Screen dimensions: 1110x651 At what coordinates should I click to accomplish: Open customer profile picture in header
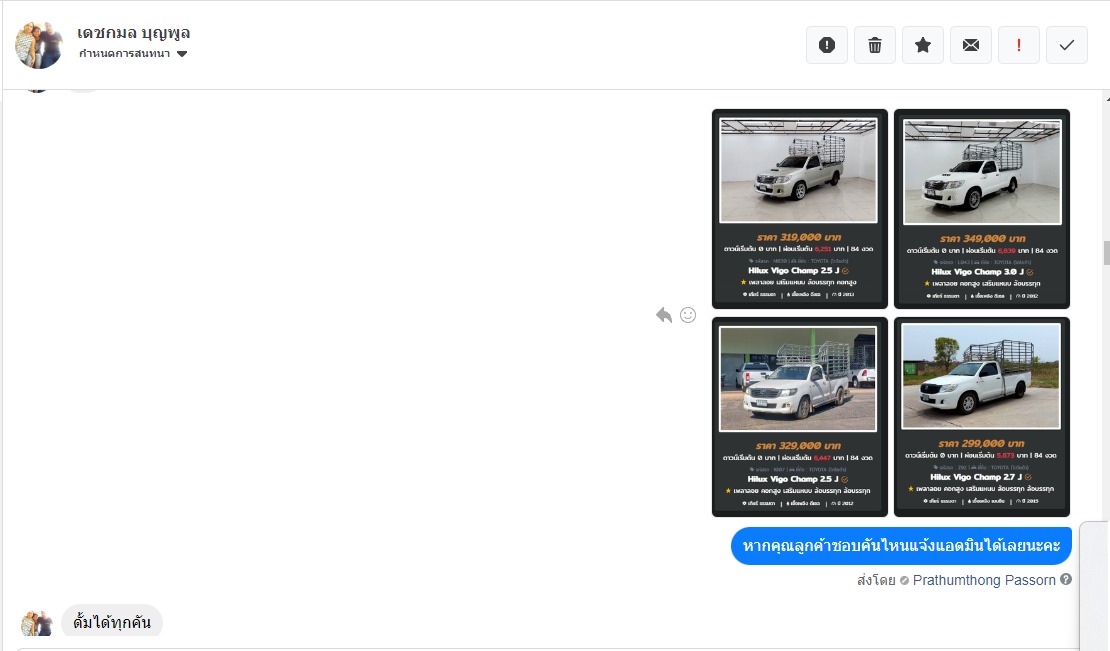pyautogui.click(x=39, y=45)
